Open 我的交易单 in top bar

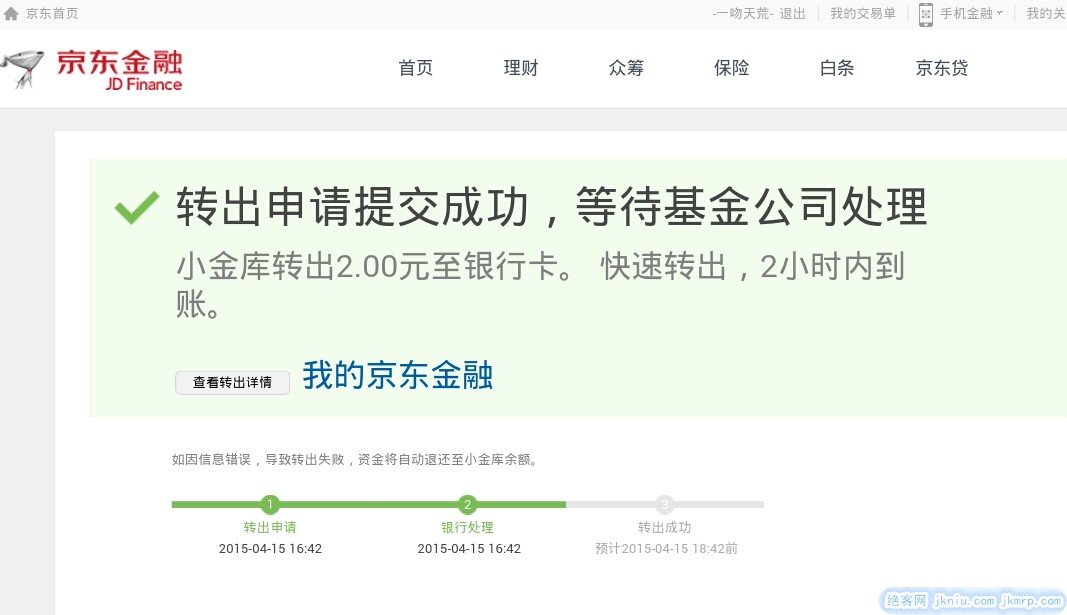point(862,14)
